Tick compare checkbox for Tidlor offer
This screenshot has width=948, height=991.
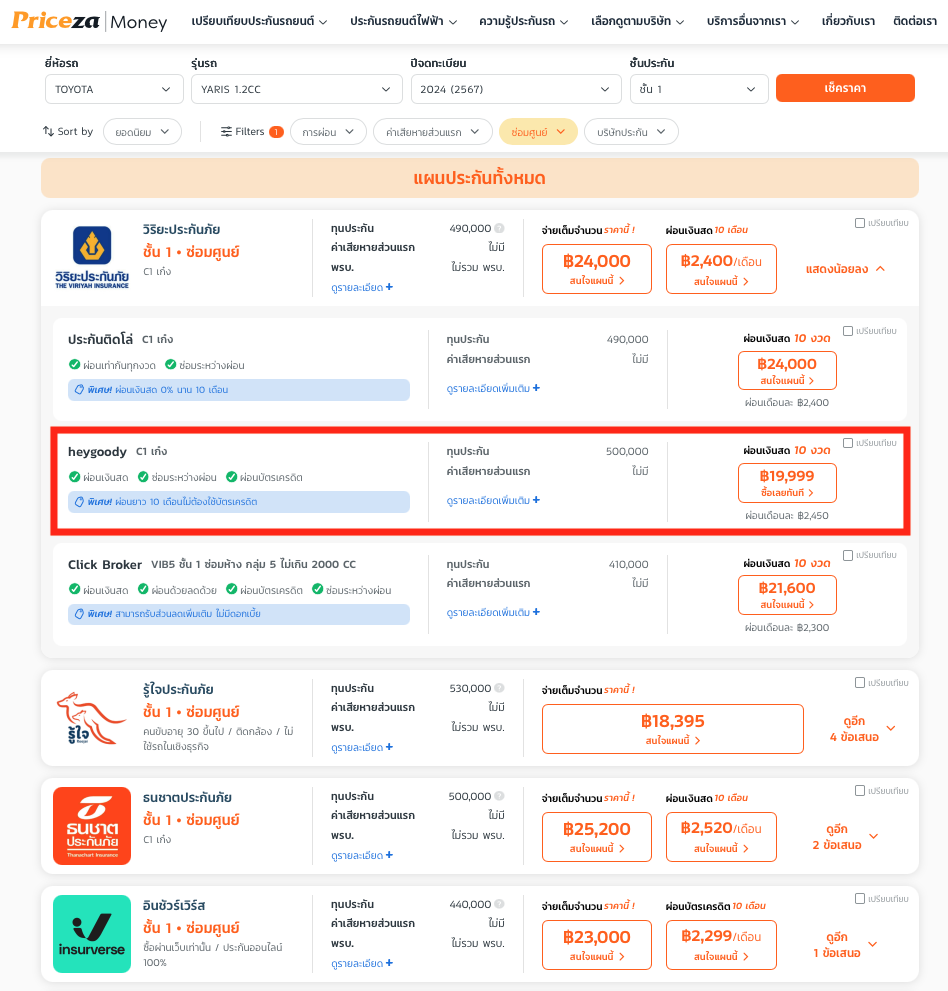pos(848,331)
